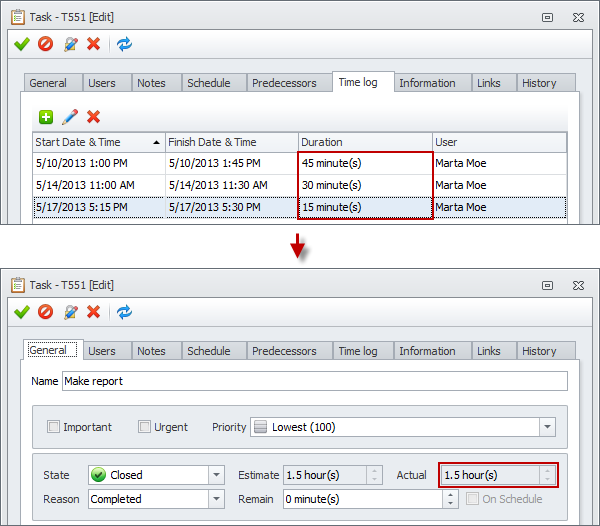Click the Remain field showing 0 minute(s)

(363, 499)
